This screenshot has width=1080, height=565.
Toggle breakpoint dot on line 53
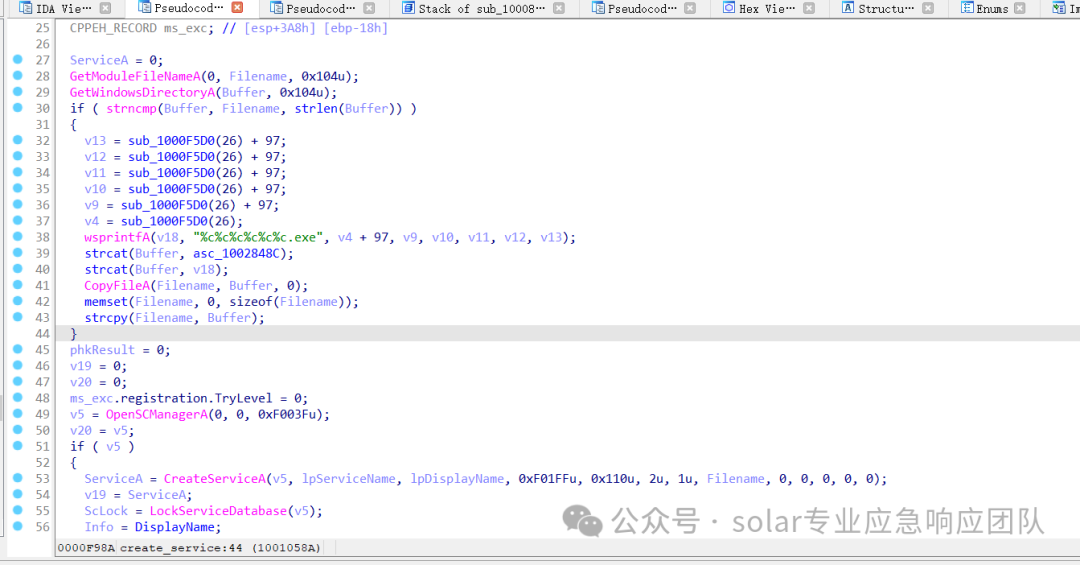click(18, 478)
